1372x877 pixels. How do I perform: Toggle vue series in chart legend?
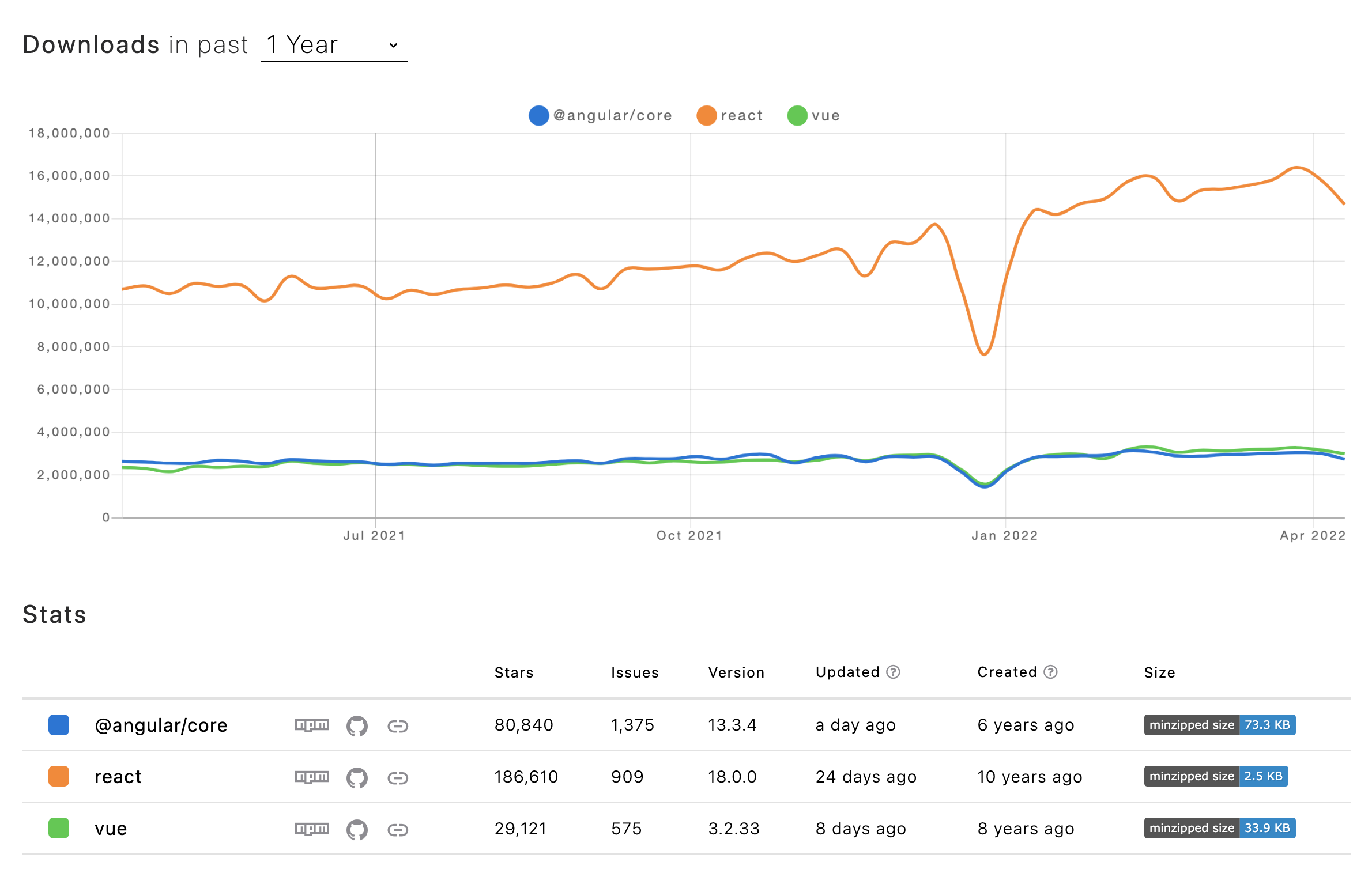click(x=813, y=115)
